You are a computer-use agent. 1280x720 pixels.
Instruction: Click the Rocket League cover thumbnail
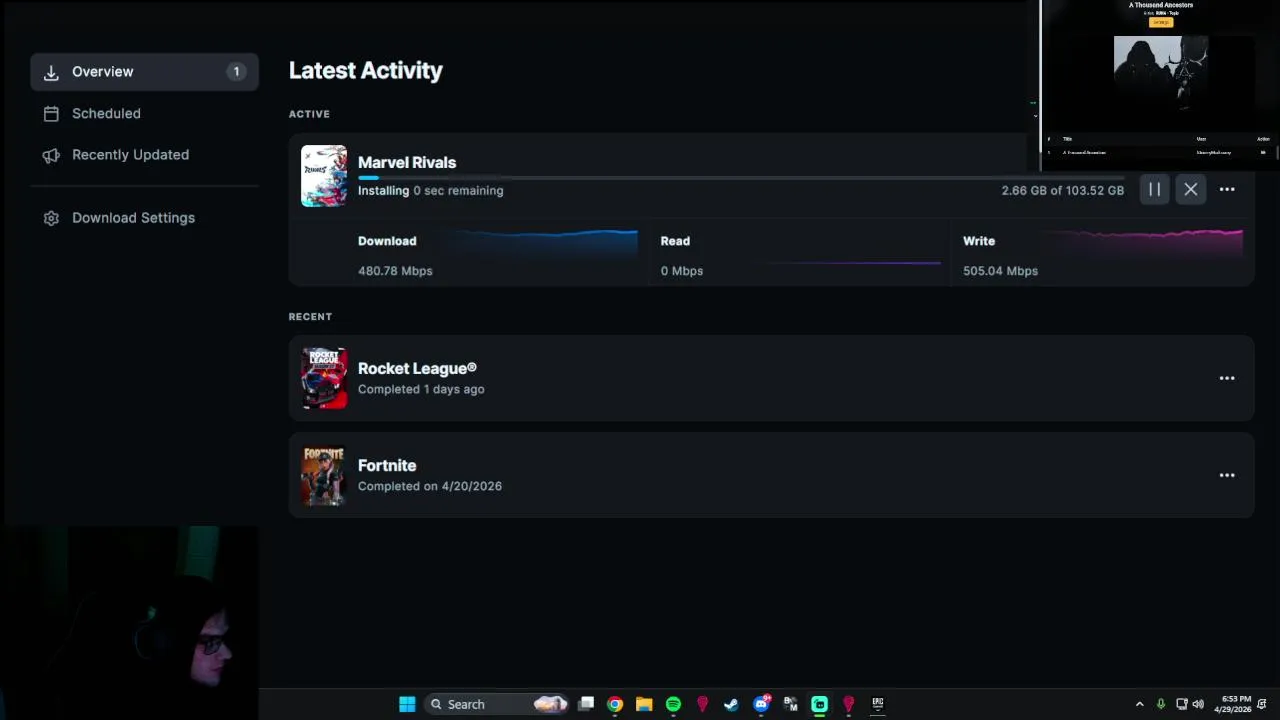[x=324, y=378]
